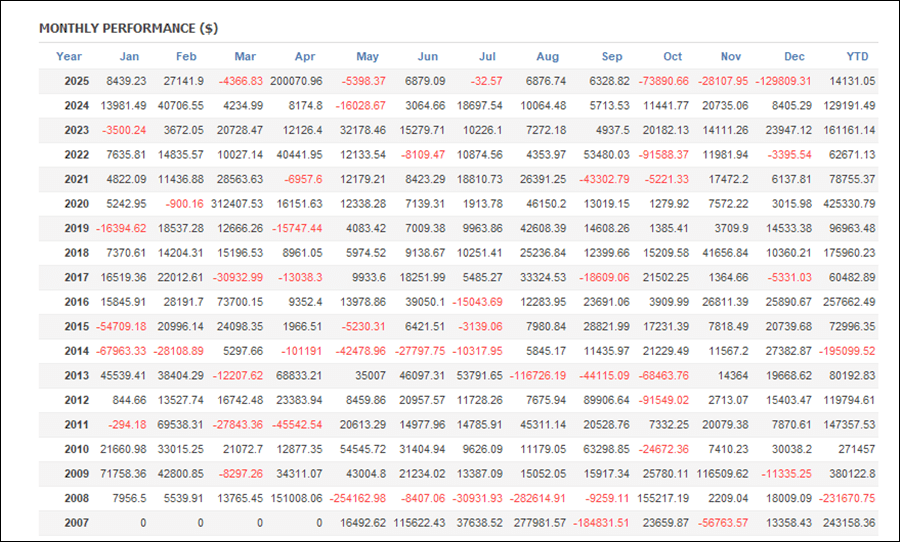Select the 2025 year row label
Image resolution: width=900 pixels, height=542 pixels.
point(76,81)
